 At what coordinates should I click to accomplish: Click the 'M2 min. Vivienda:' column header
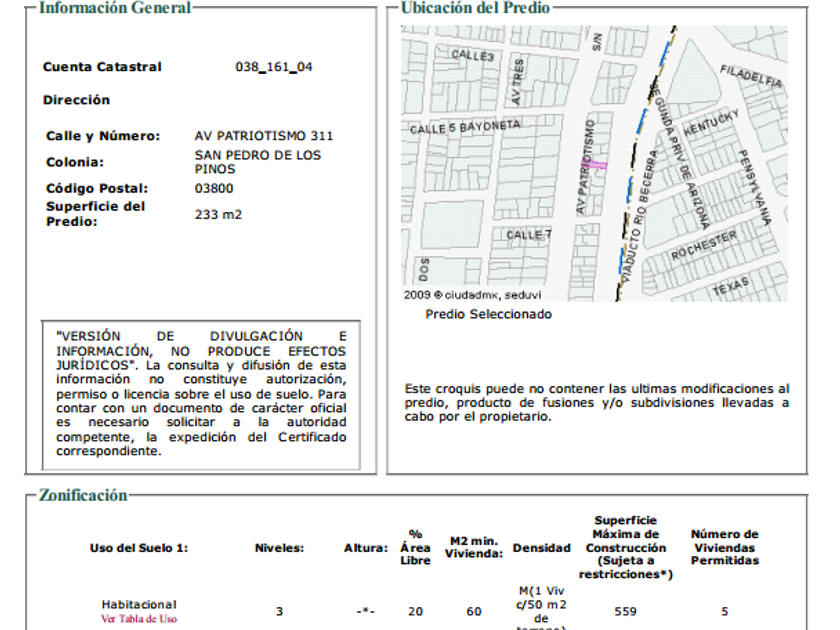[x=474, y=548]
